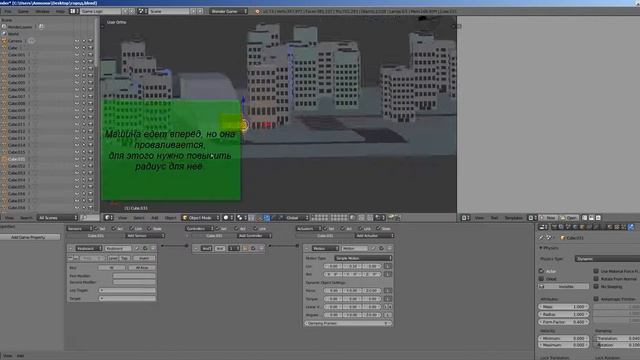Open the Physics Type Dynamic dropdown

(607, 259)
